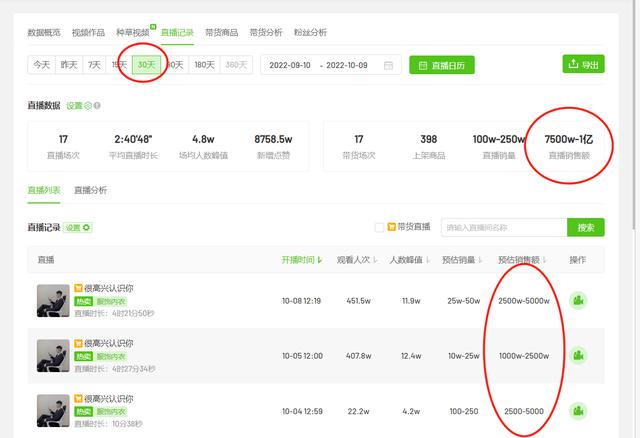Screen dimensions: 640x438
Task: Sort the table by 开播时间
Action: point(303,260)
